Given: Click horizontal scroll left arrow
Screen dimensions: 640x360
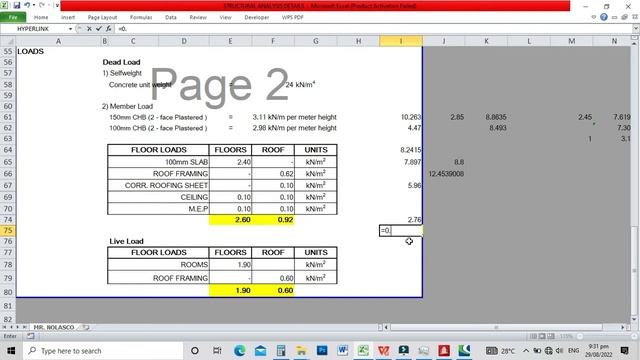Looking at the screenshot, I should click(386, 327).
